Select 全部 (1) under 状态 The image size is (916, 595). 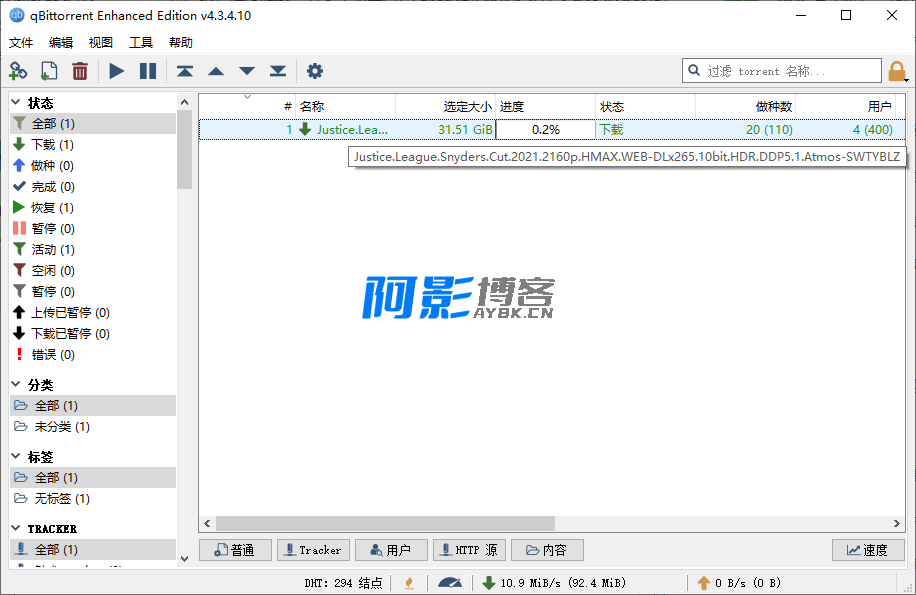pos(93,123)
